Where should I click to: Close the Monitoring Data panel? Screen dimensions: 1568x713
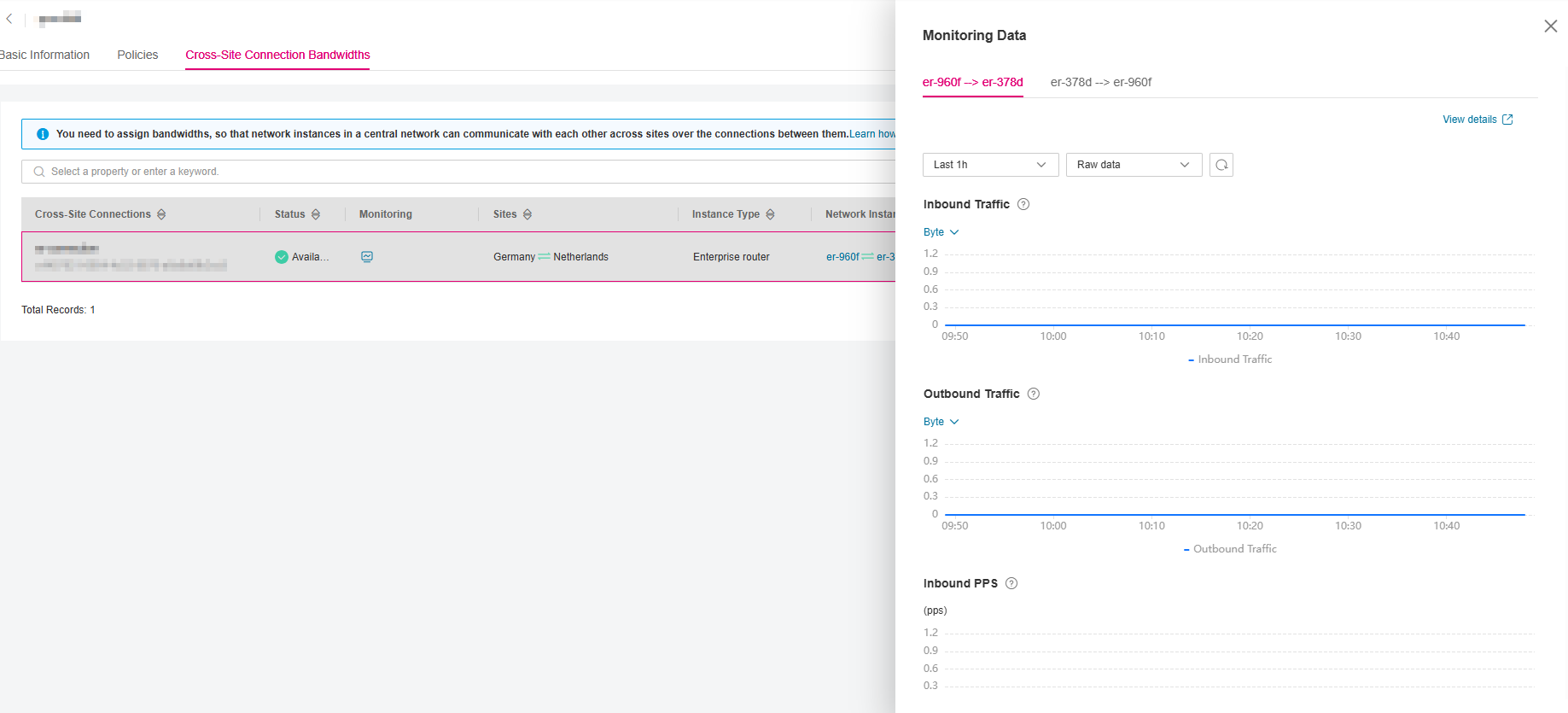coord(1550,26)
